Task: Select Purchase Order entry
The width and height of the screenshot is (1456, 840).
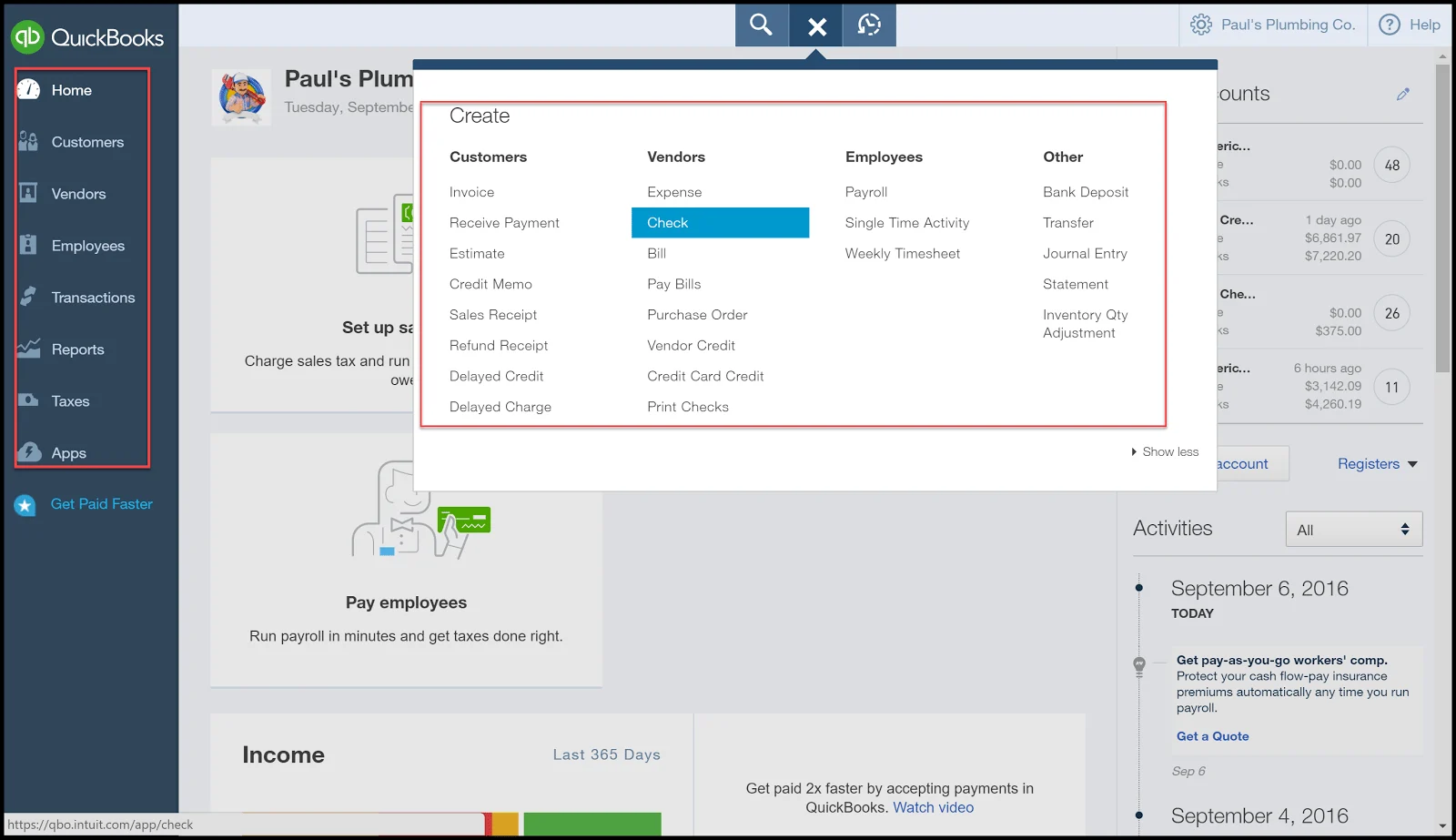Action: [x=697, y=315]
